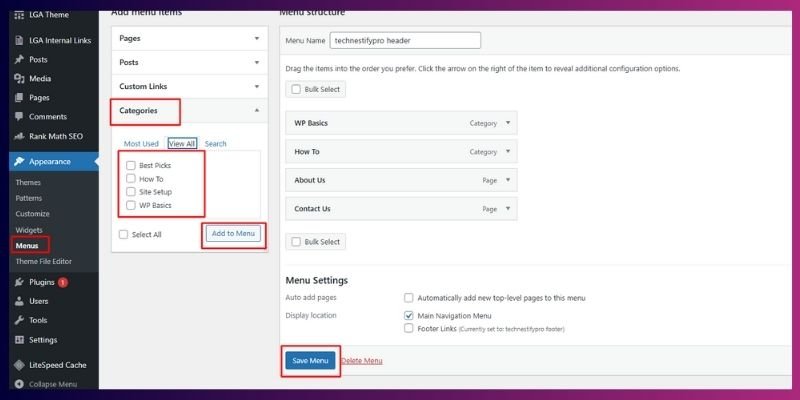800x400 pixels.
Task: Collapse the Categories accordion arrow
Action: click(257, 110)
